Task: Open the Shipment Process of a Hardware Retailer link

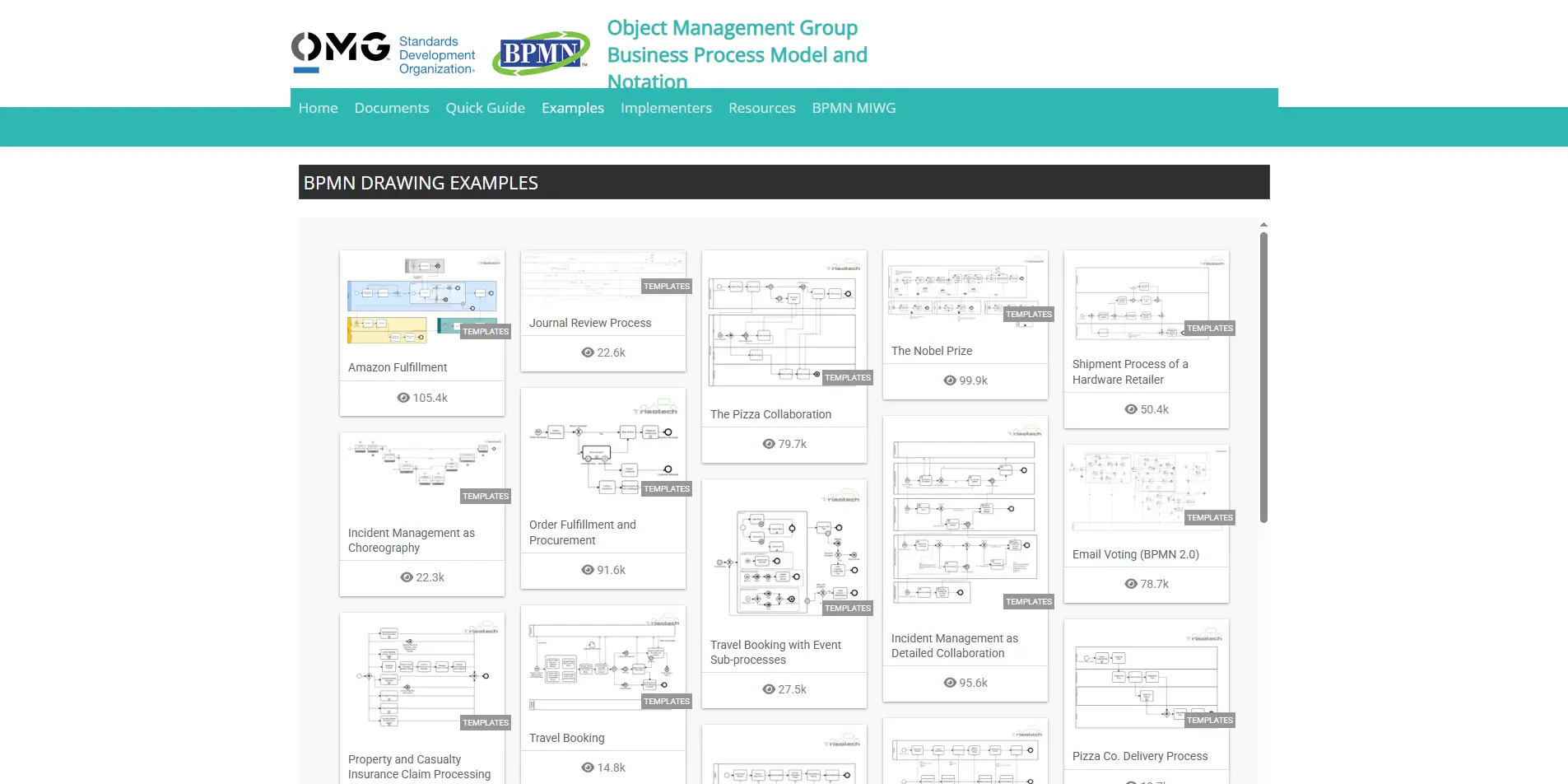Action: [1129, 371]
